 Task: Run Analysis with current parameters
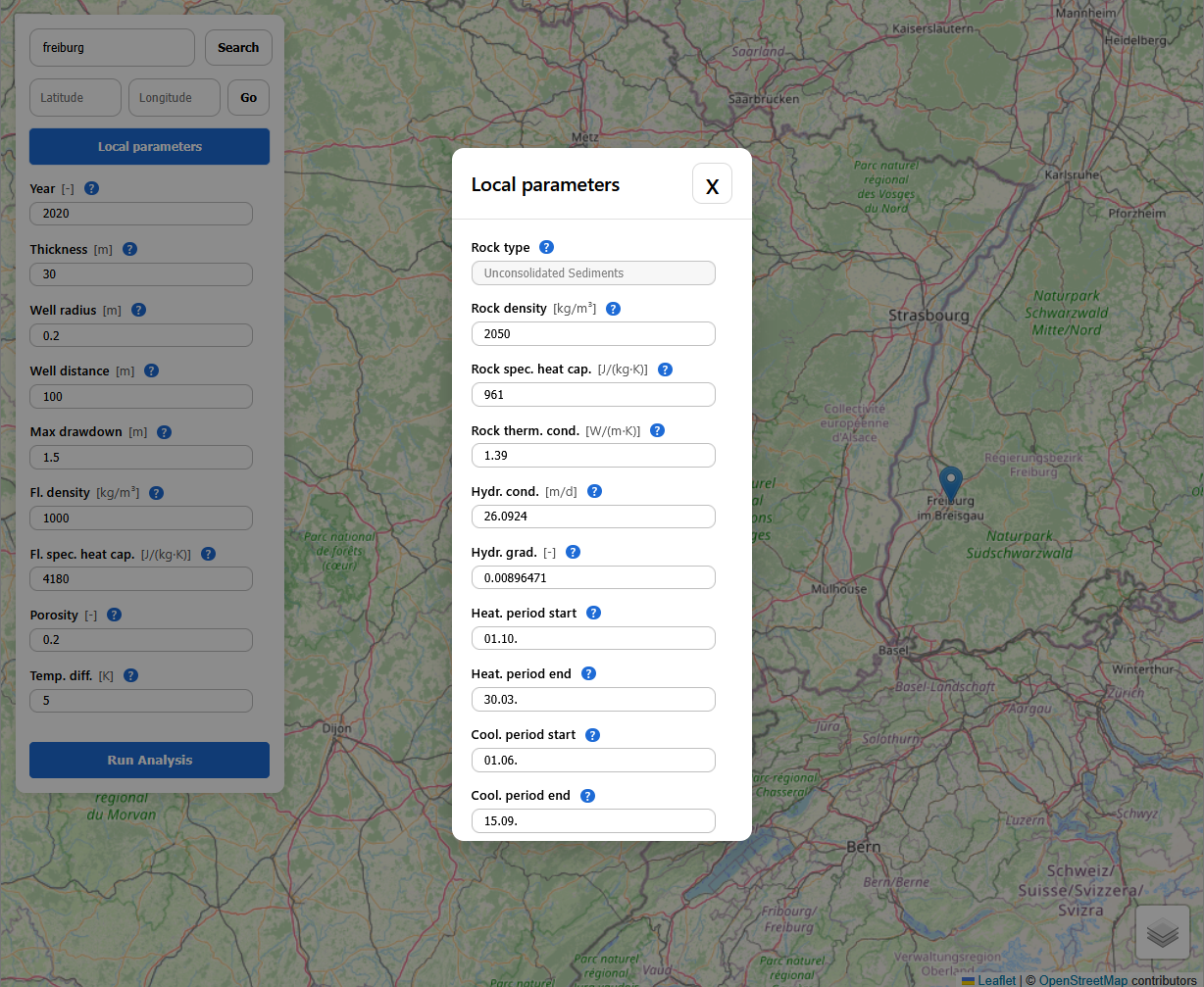coord(149,760)
